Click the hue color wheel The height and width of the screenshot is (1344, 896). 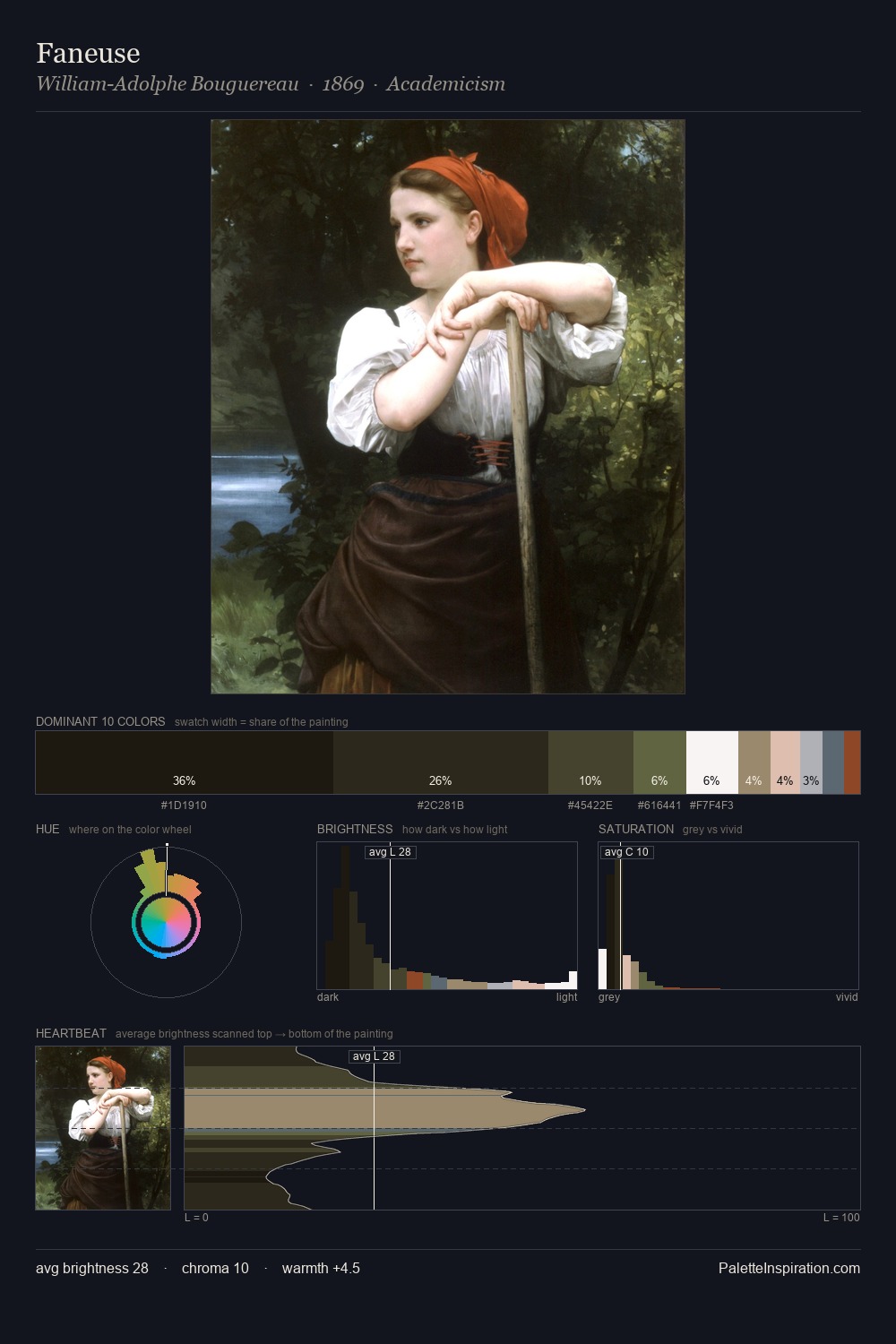[x=166, y=922]
